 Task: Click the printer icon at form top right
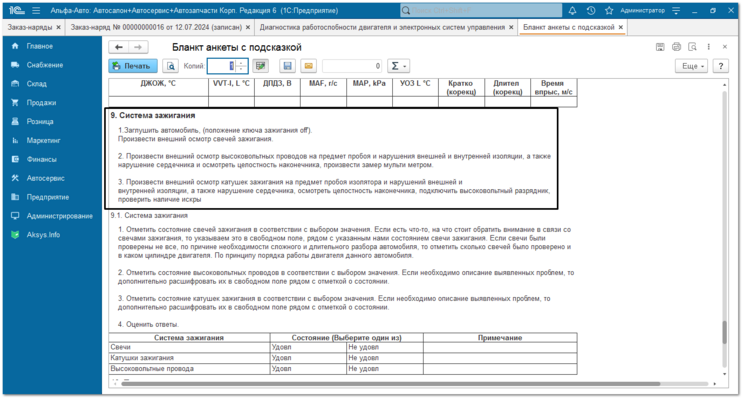tap(676, 47)
